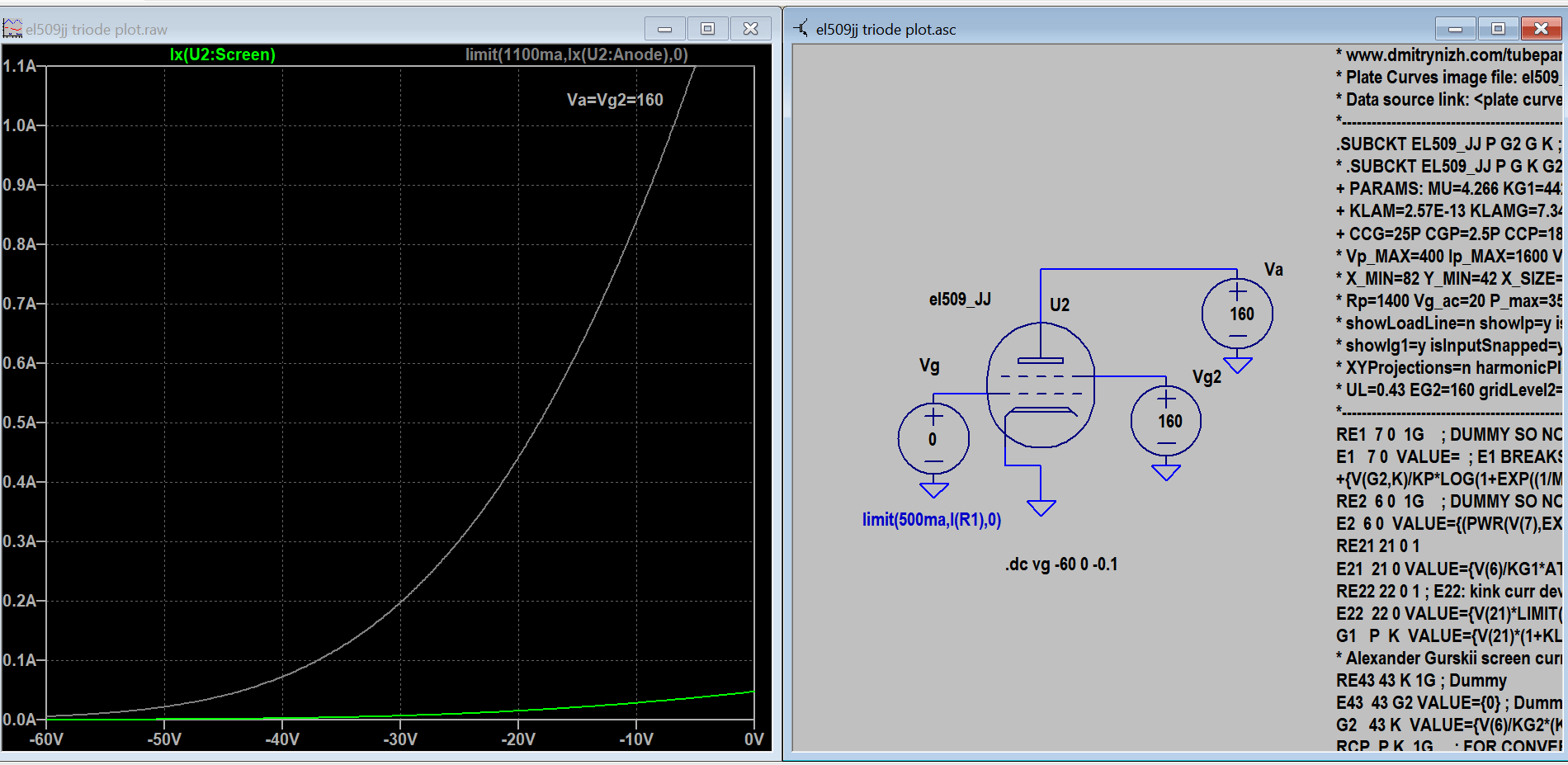Click the waveform window title bar icon

point(12,29)
